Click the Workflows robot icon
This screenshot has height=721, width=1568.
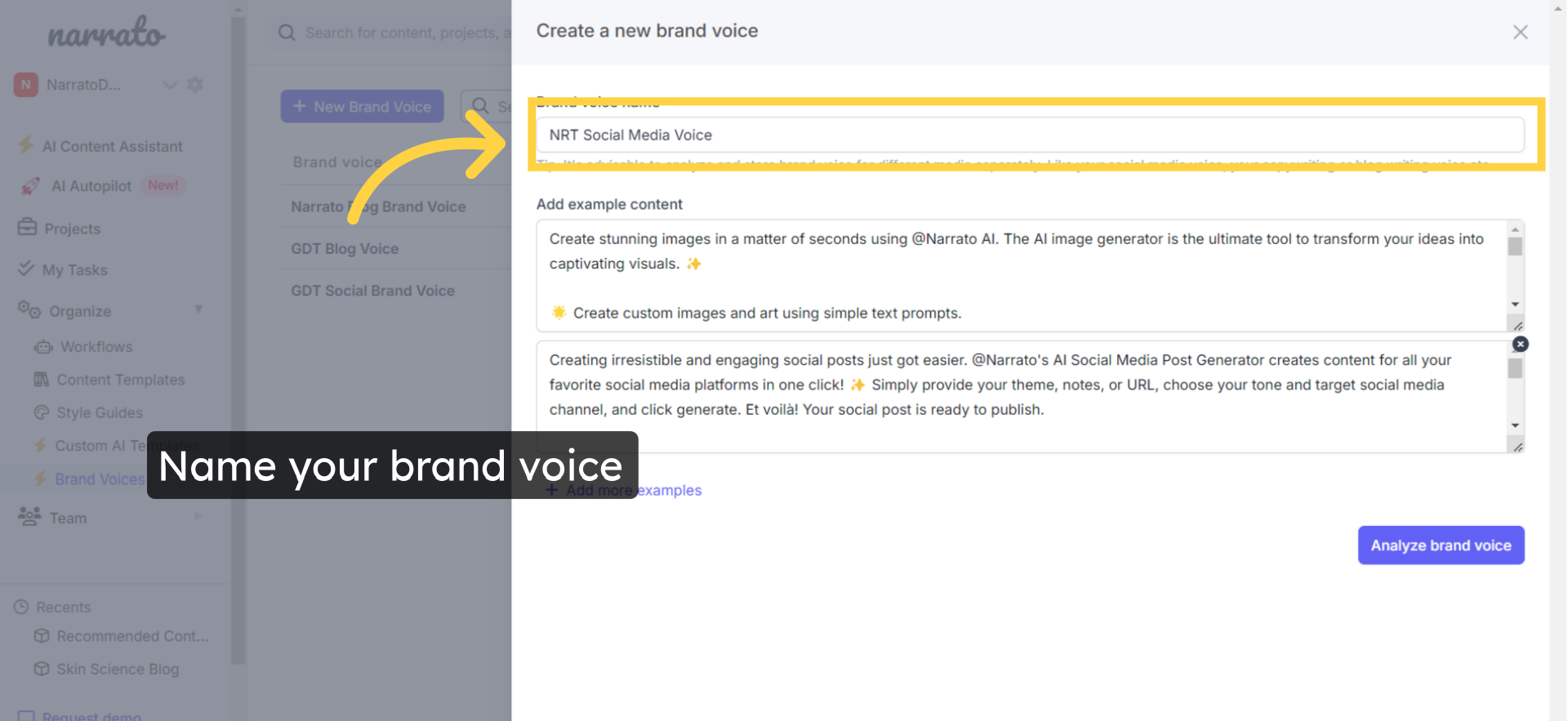pos(43,347)
